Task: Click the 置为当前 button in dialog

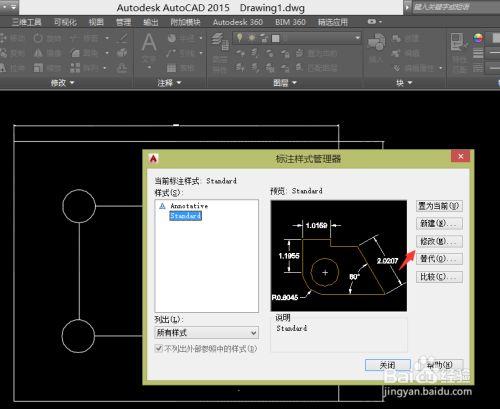Action: [439, 206]
